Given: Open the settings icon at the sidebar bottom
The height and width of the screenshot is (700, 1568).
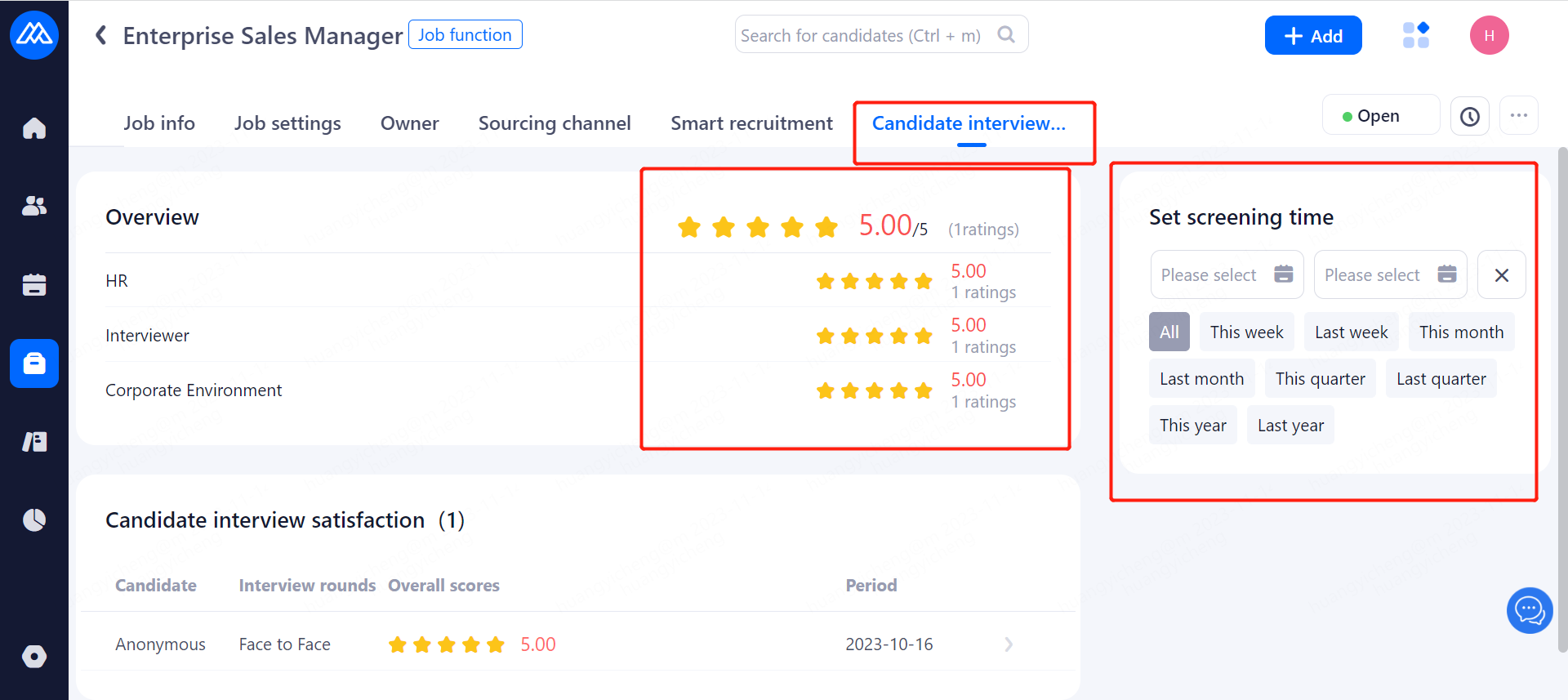Looking at the screenshot, I should click(34, 656).
